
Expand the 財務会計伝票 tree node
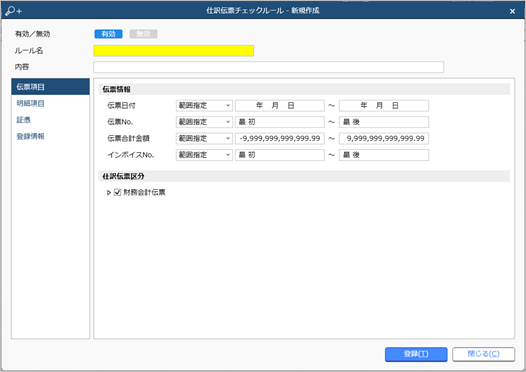tap(109, 193)
